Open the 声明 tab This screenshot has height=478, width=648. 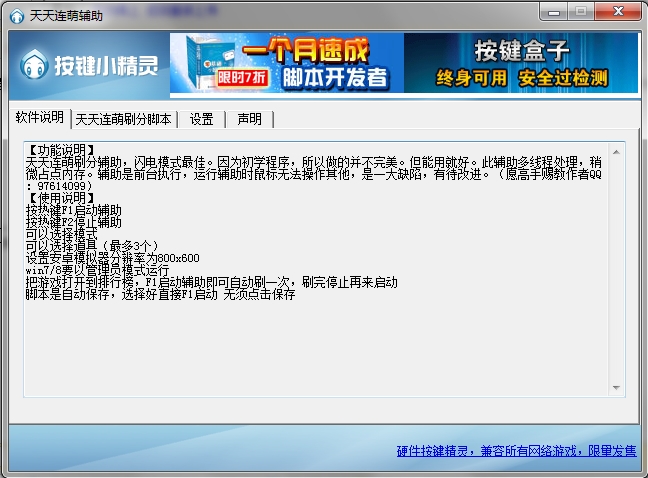pos(249,120)
